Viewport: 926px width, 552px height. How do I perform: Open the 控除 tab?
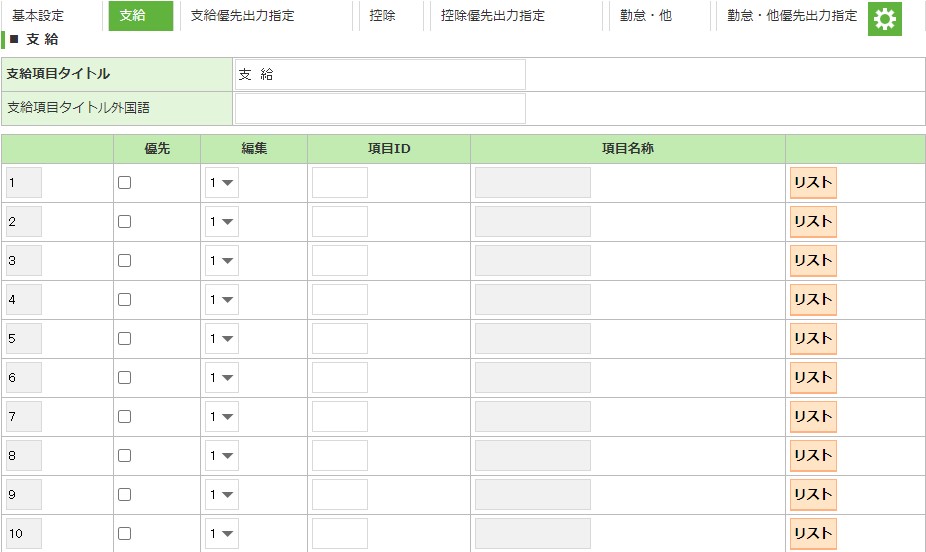pyautogui.click(x=382, y=16)
